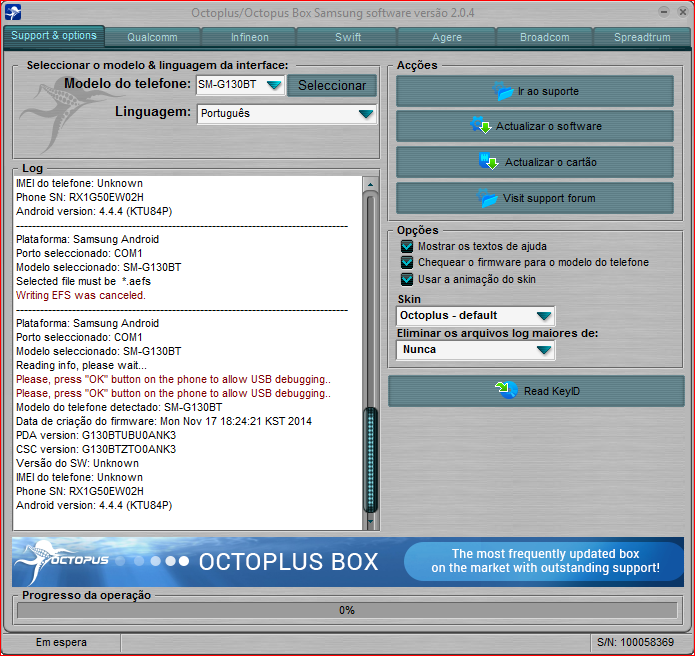Click the down arrow of the log scrollbar
Image resolution: width=695 pixels, height=656 pixels.
(371, 521)
